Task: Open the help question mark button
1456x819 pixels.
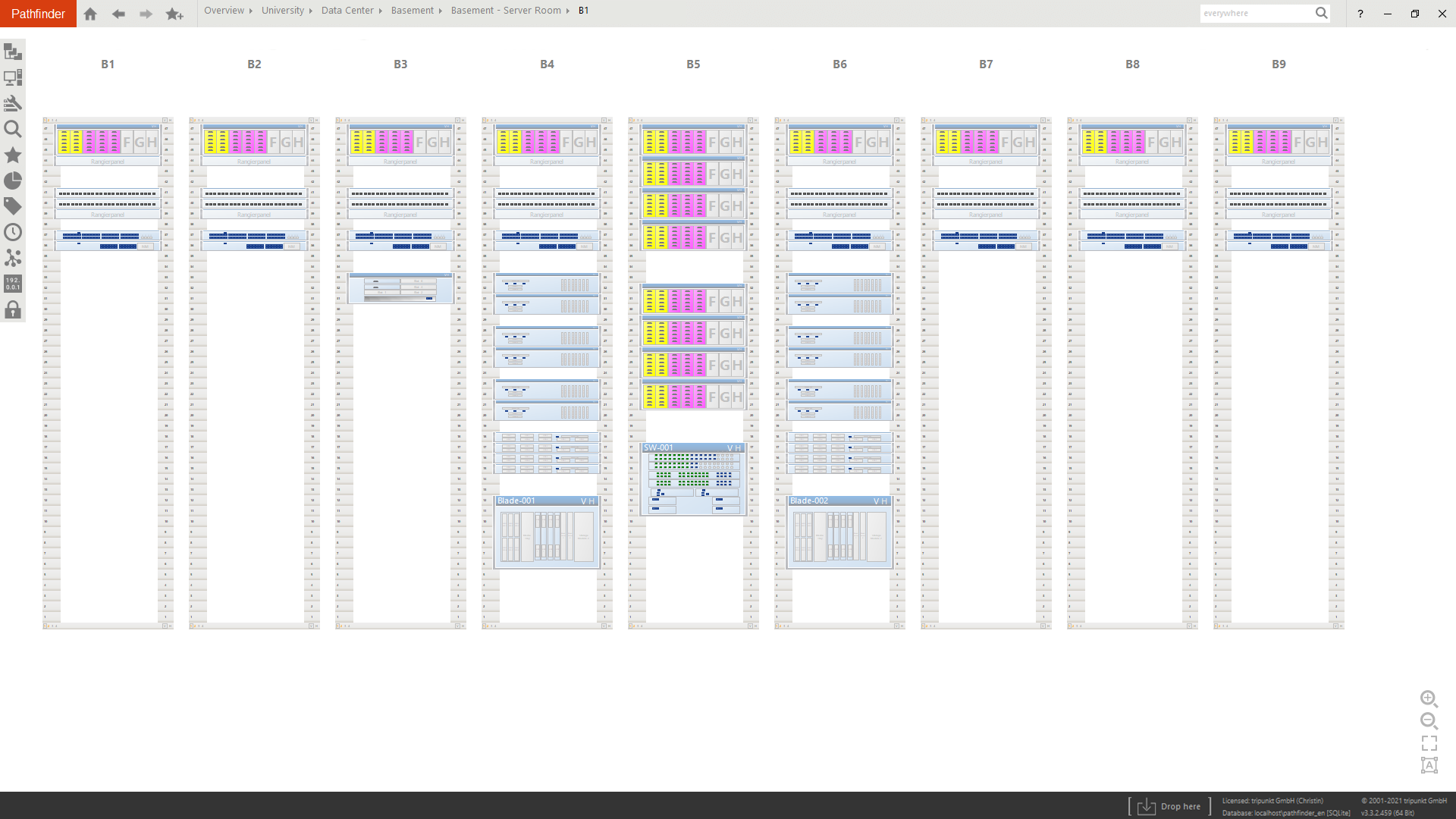Action: 1360,14
